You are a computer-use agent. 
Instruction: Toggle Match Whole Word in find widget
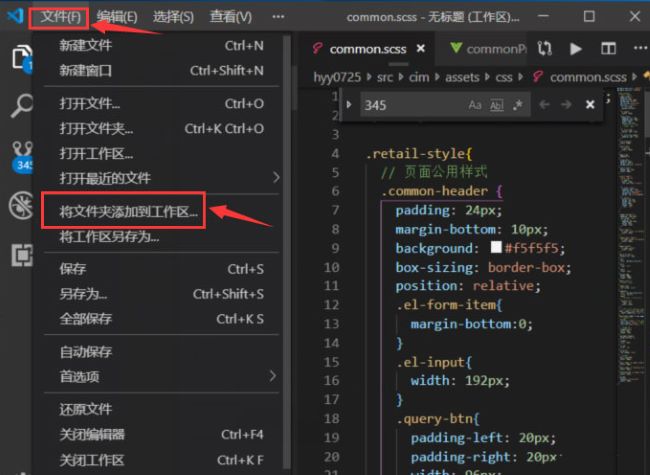(x=497, y=105)
